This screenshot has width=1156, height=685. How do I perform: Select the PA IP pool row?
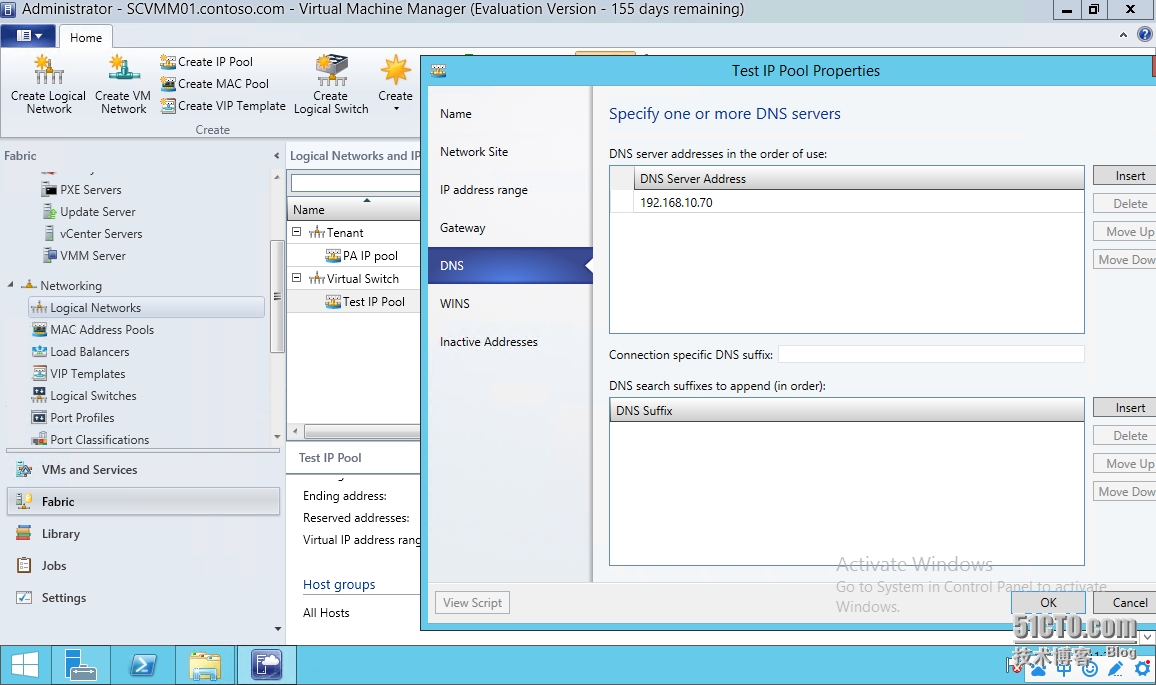pyautogui.click(x=354, y=256)
